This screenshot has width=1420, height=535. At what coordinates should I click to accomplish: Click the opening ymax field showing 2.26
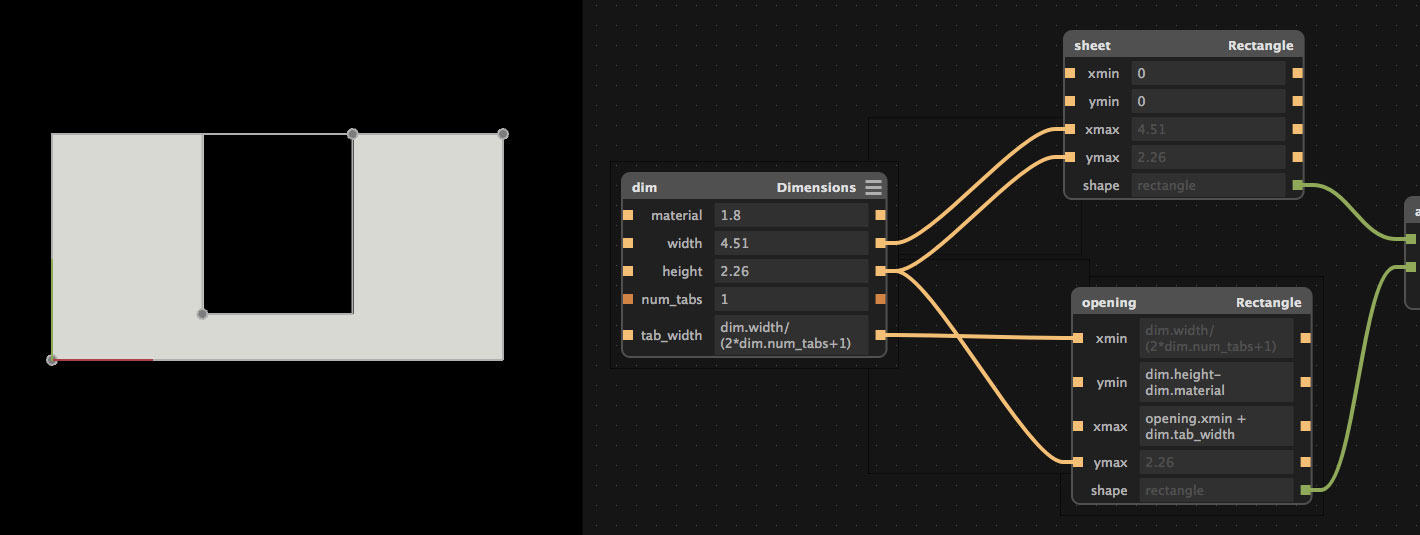click(1217, 462)
